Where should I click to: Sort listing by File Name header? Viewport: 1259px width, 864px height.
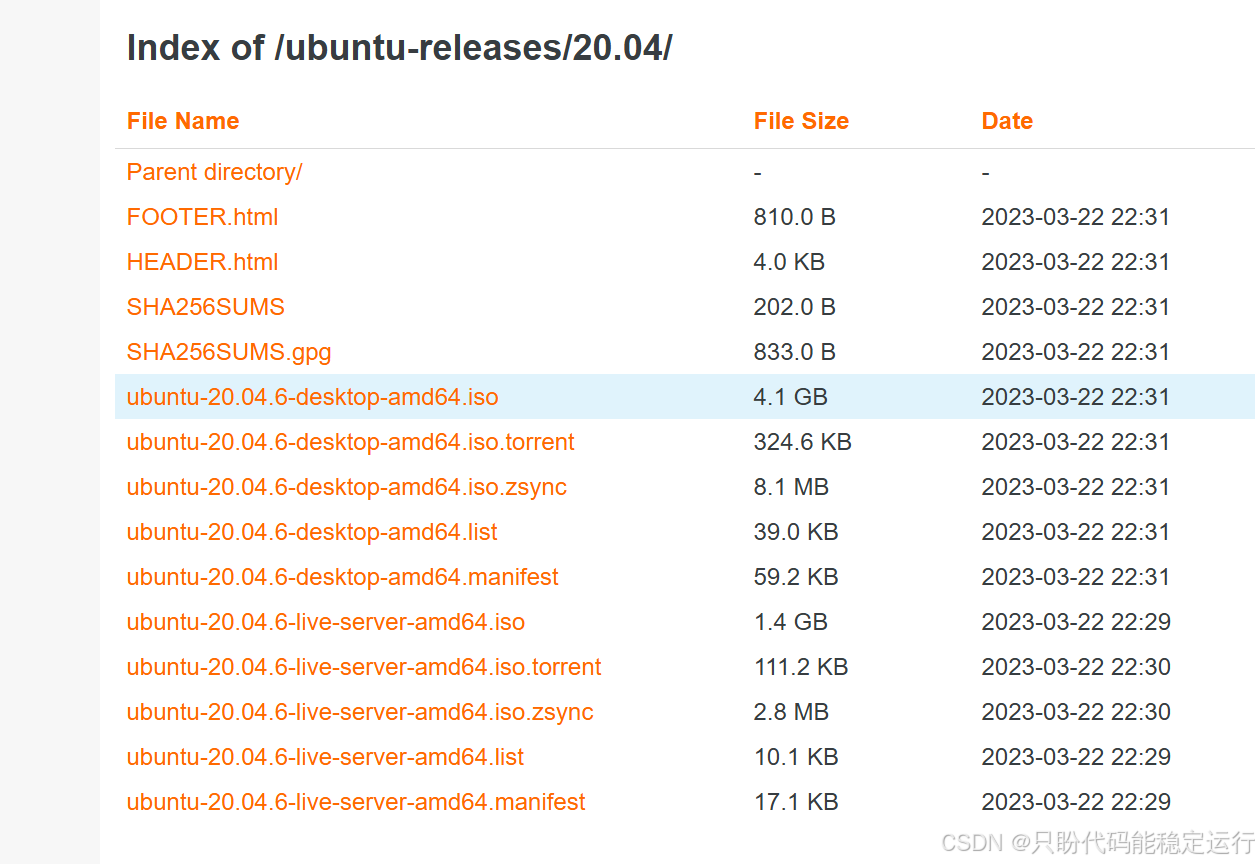(x=183, y=121)
